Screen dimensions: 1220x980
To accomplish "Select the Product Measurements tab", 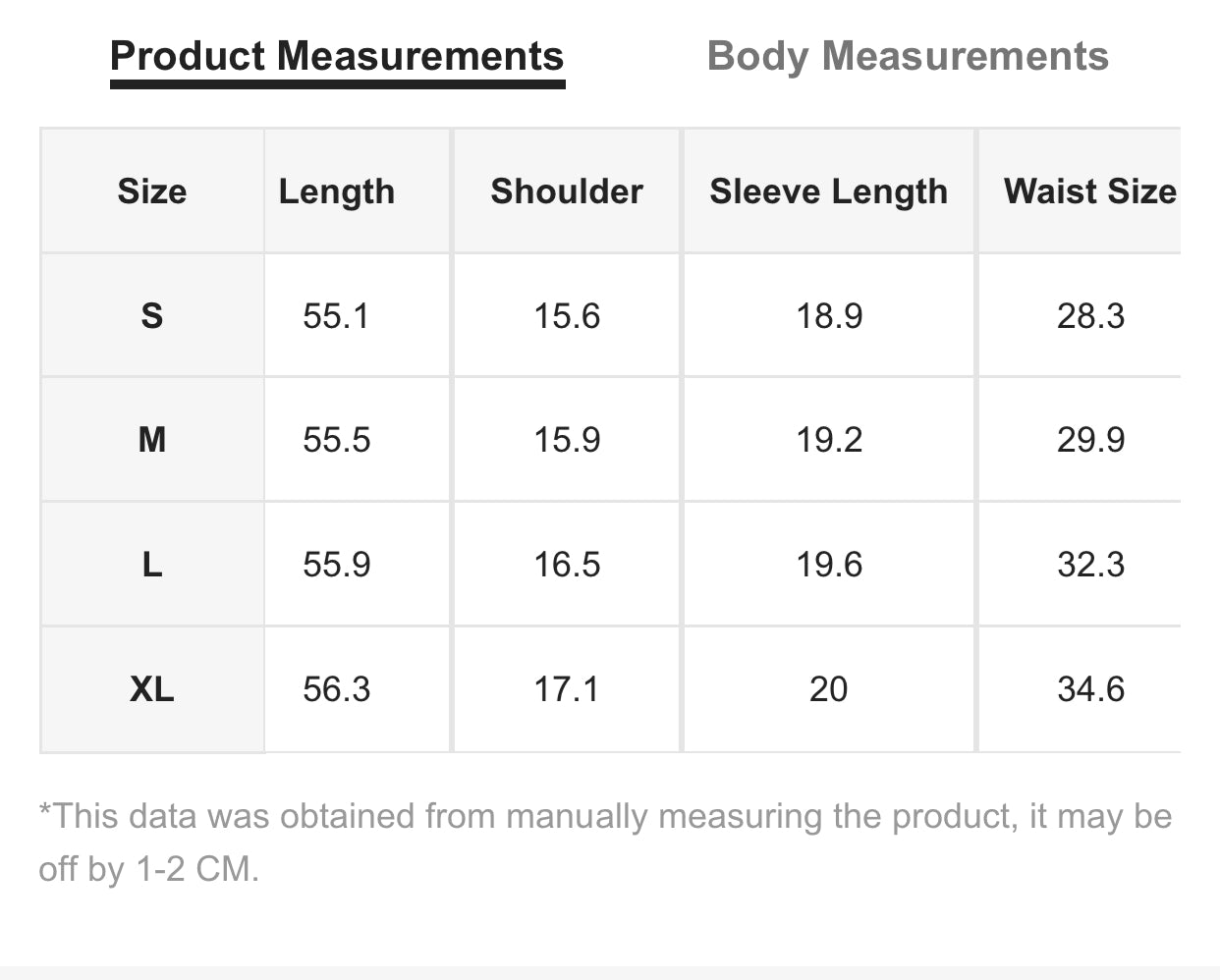I will coord(337,57).
